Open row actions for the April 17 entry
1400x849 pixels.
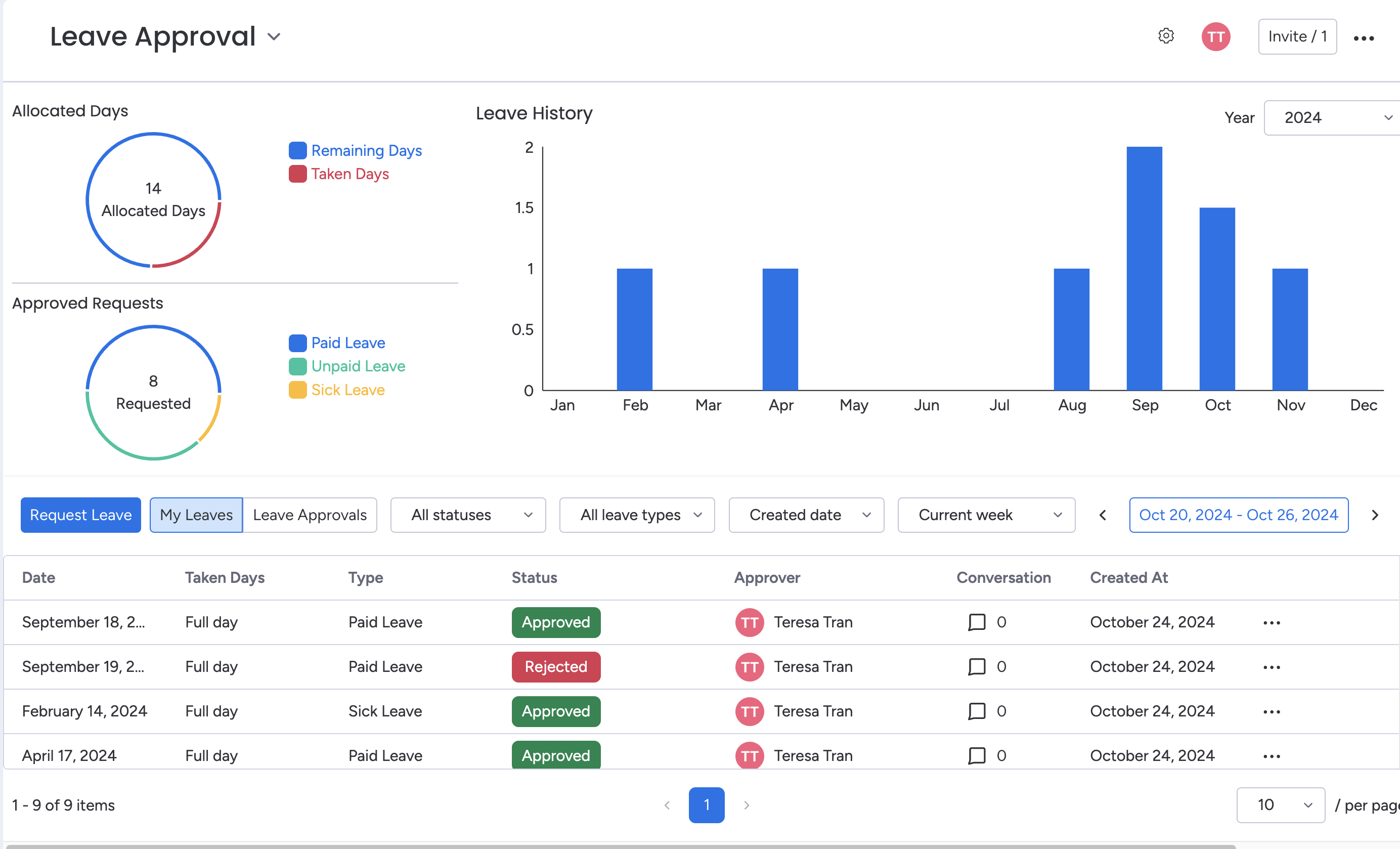(1271, 755)
